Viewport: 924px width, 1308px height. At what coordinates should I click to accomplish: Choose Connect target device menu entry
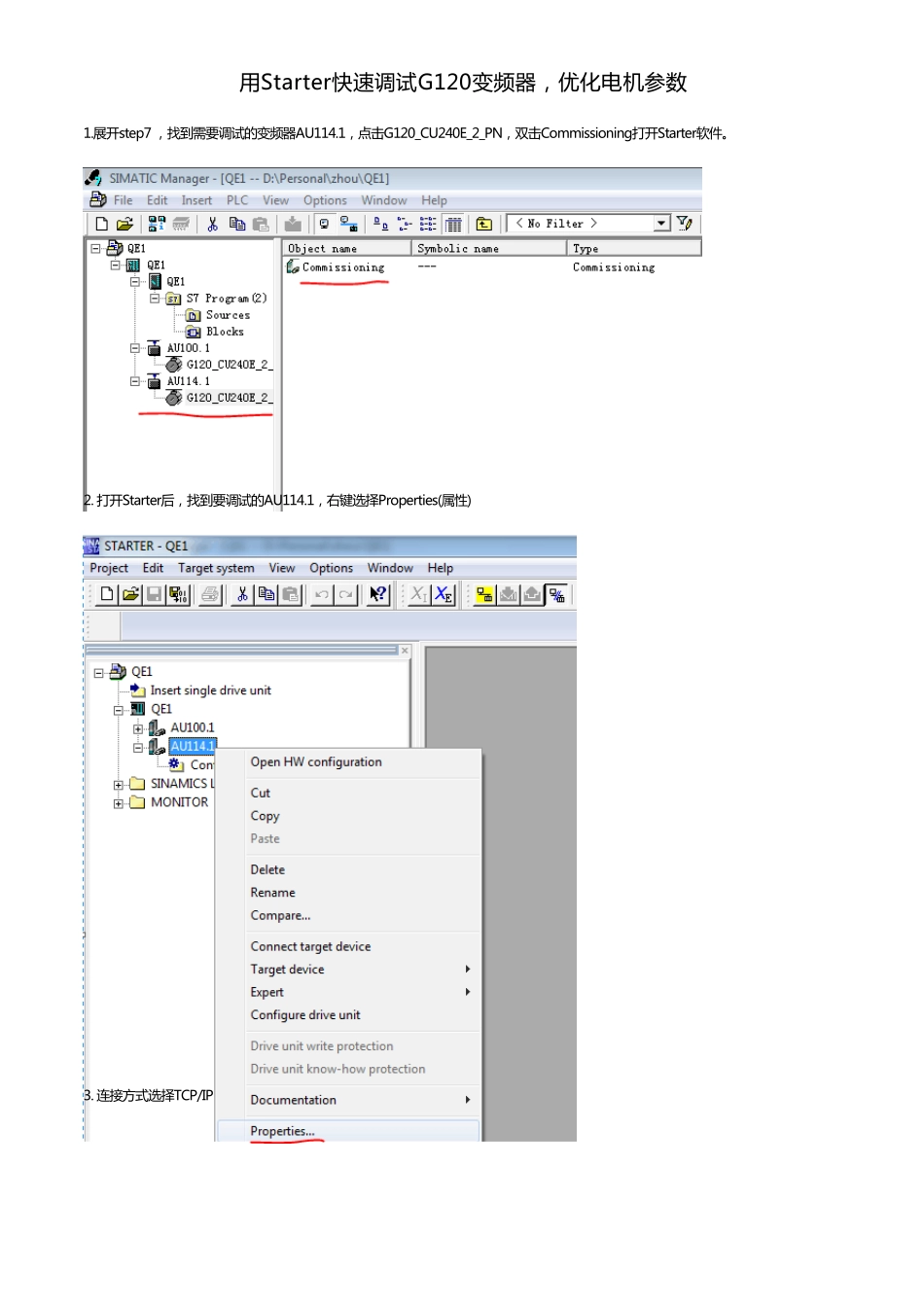pyautogui.click(x=349, y=946)
